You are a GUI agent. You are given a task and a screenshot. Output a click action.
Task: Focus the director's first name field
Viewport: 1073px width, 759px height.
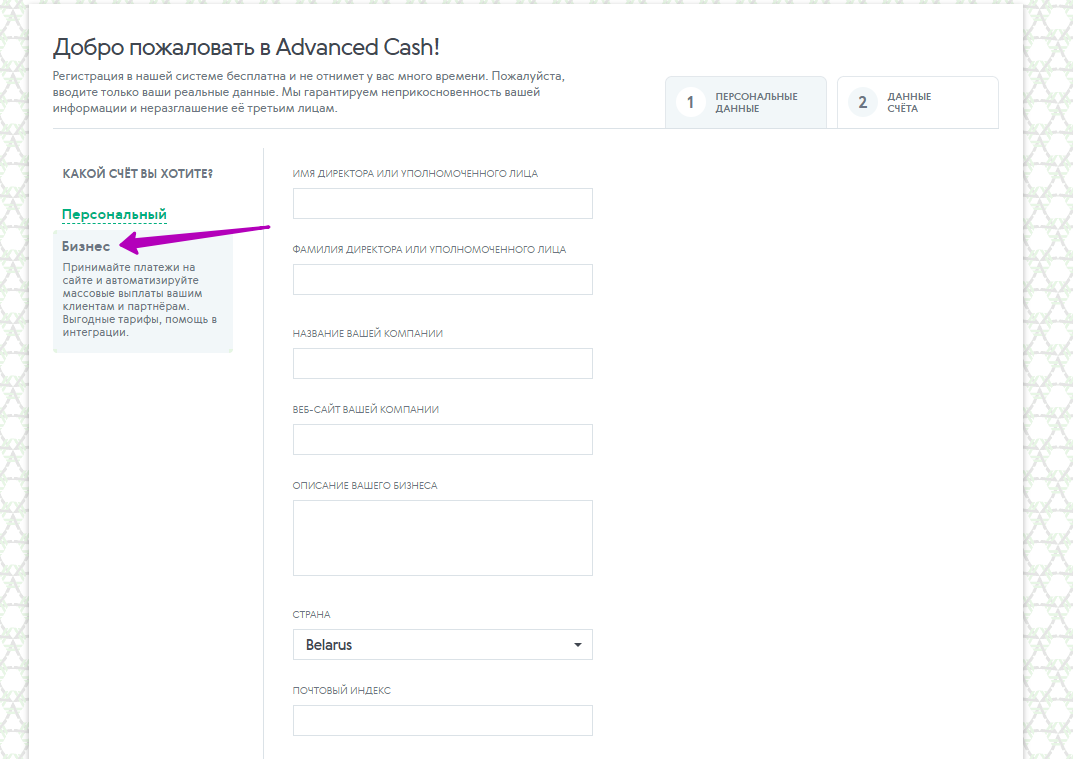click(442, 203)
